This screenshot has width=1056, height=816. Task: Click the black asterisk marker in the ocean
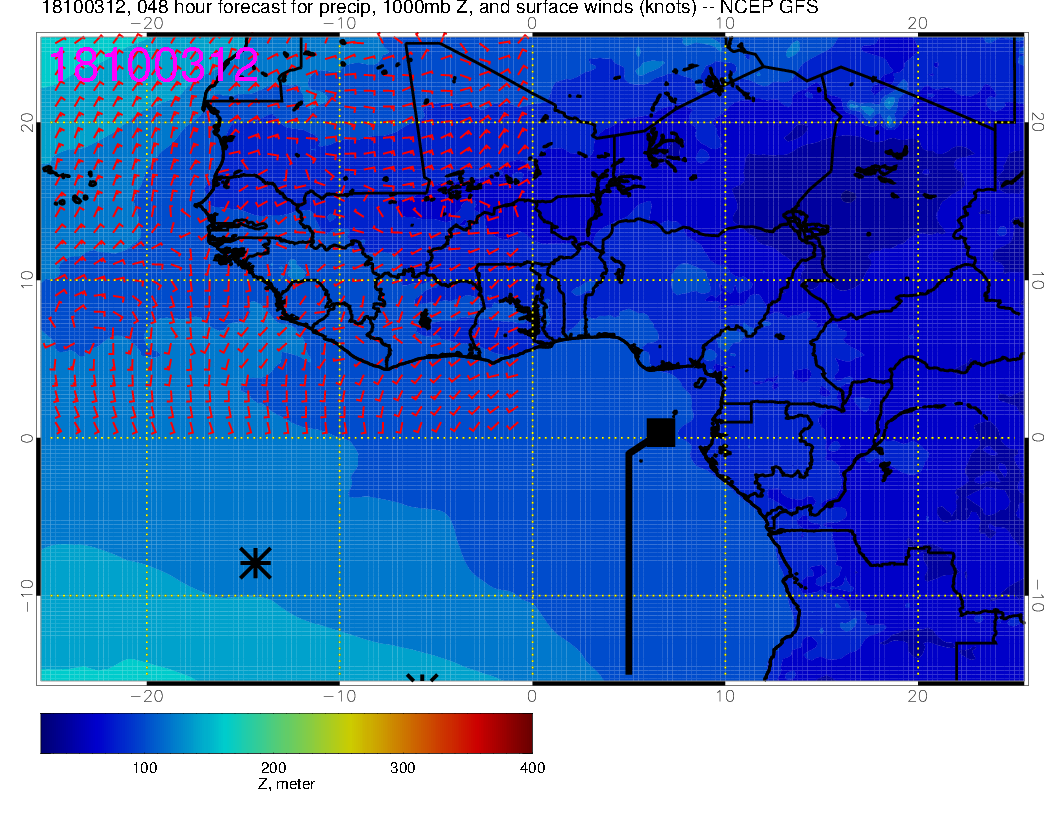[256, 563]
